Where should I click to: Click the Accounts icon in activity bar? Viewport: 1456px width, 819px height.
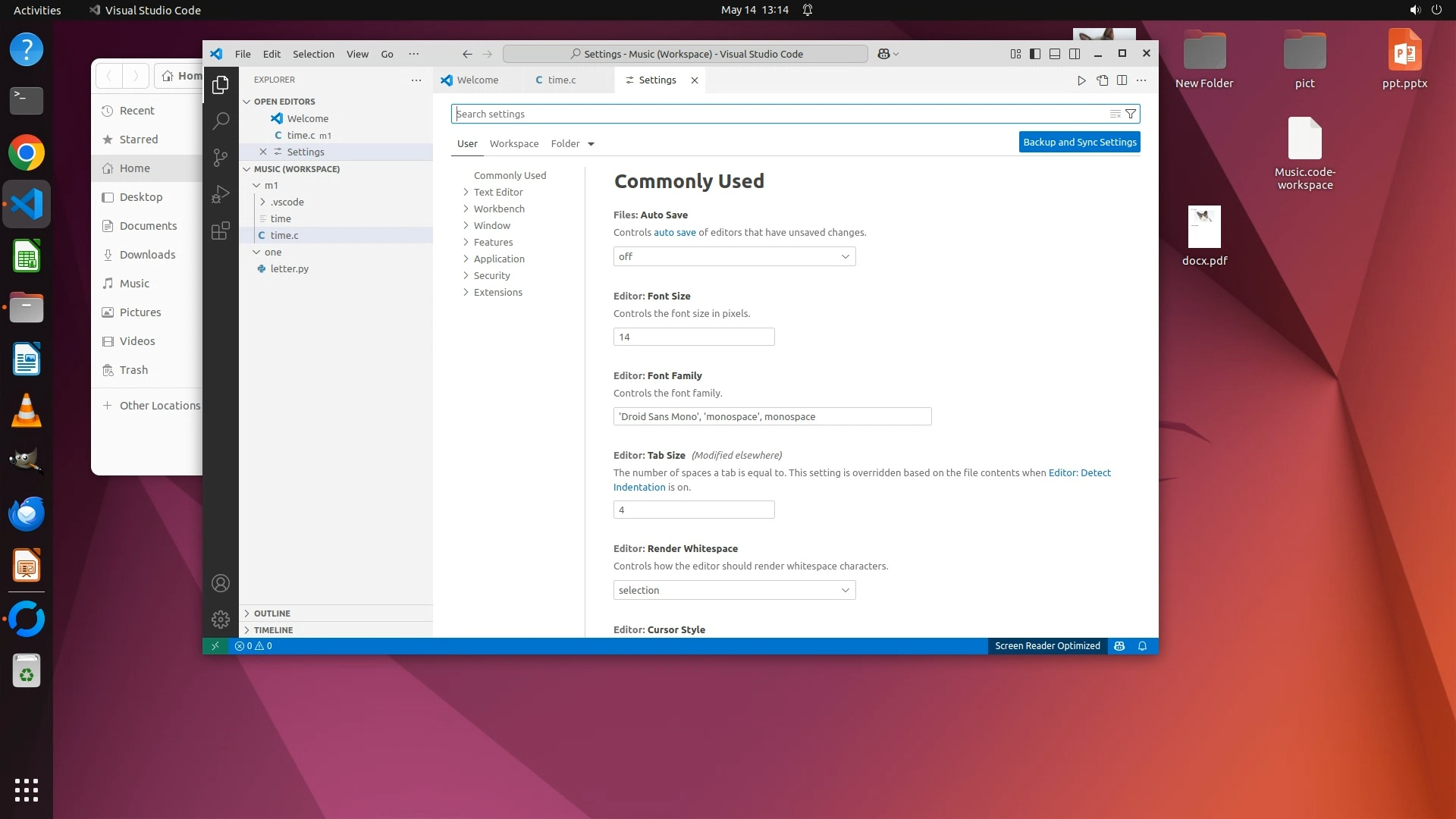pyautogui.click(x=221, y=583)
